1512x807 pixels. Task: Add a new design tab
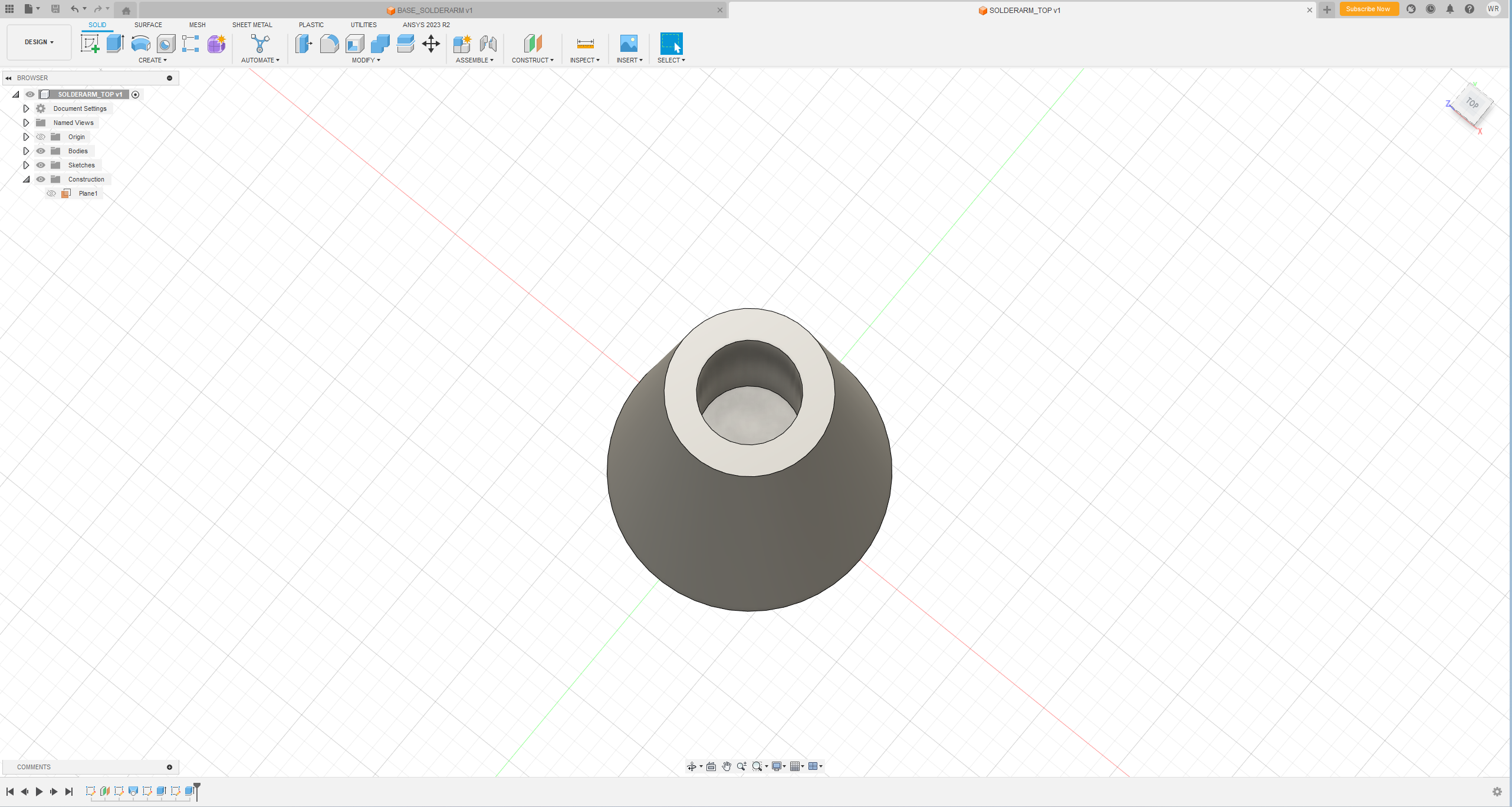(x=1327, y=9)
